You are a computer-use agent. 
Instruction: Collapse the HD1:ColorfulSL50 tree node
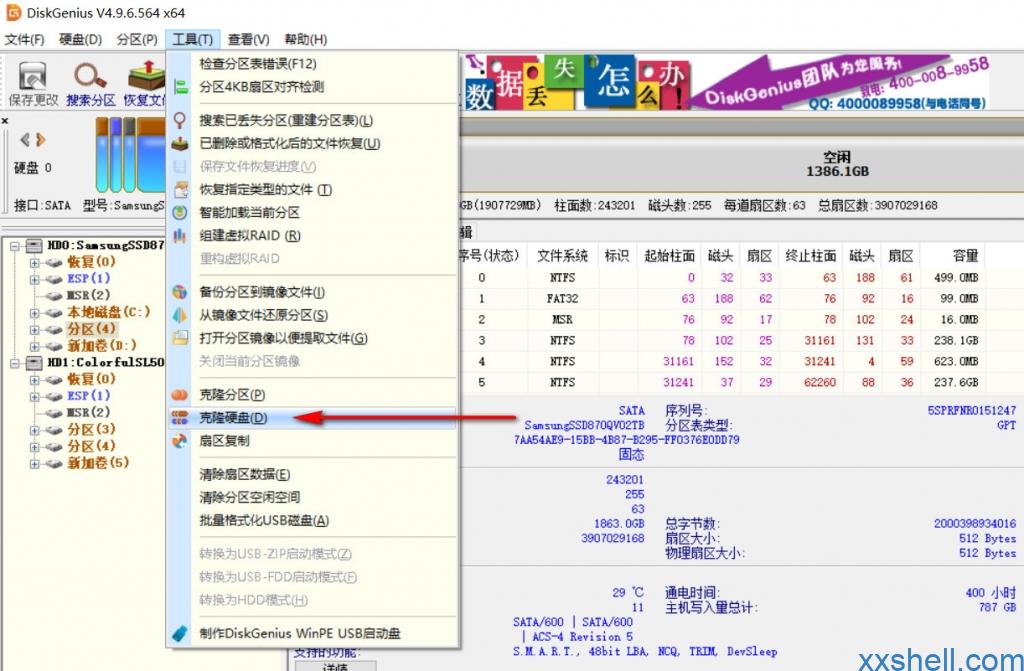click(15, 363)
